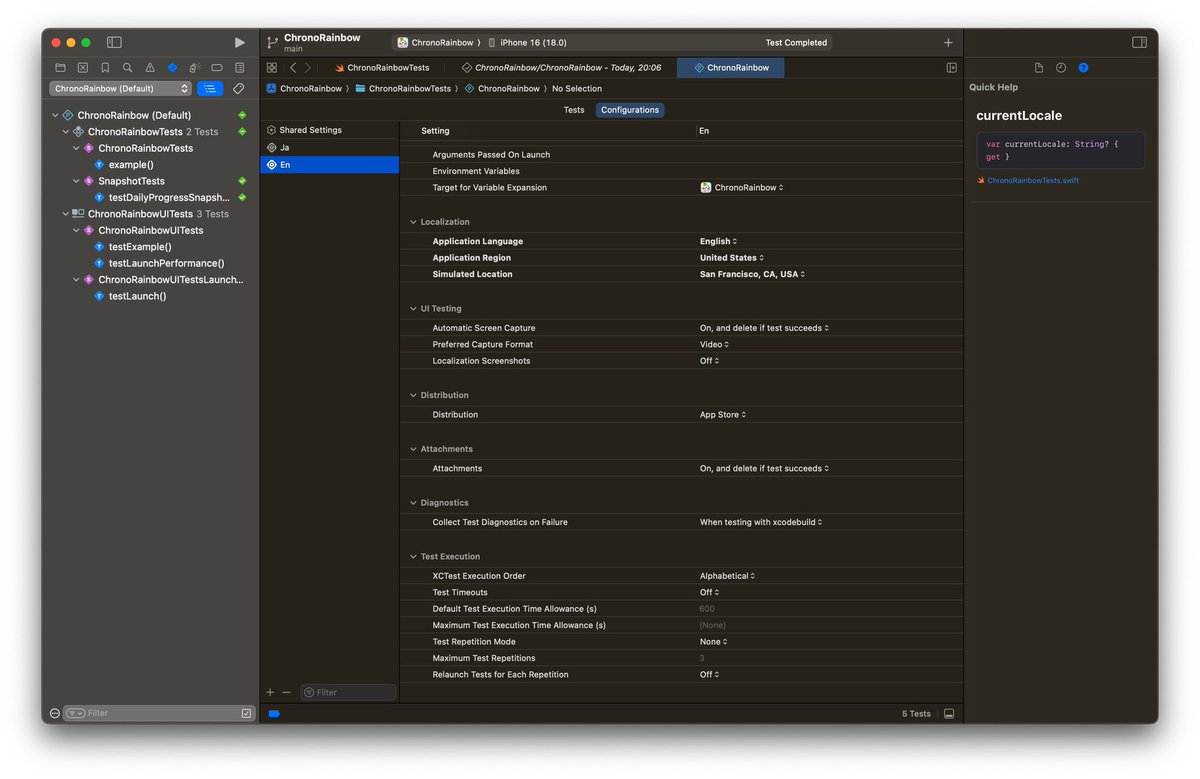Select the example() test
Screen dimensions: 1200x779
131,165
